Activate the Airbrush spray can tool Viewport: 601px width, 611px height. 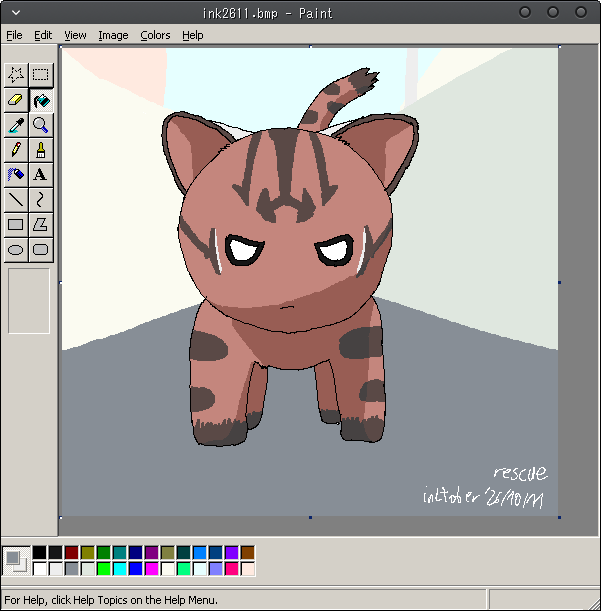pos(16,175)
